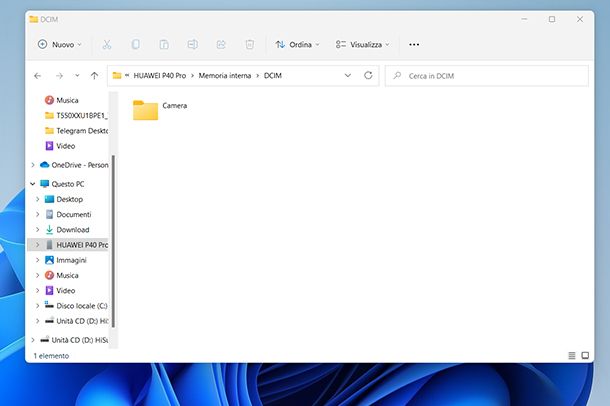610x406 pixels.
Task: Select Unità CD (D:) under Questo PC
Action: (76, 321)
